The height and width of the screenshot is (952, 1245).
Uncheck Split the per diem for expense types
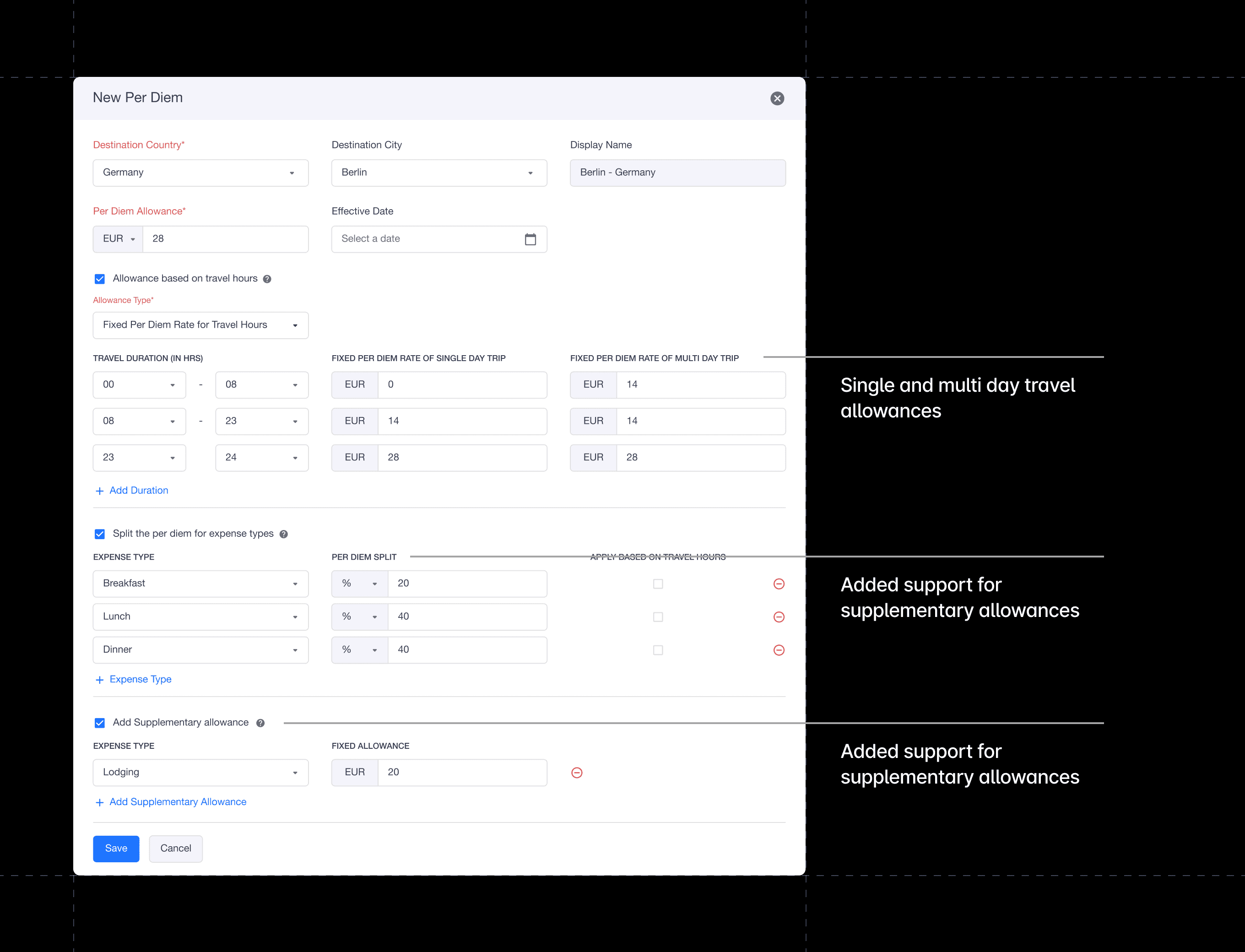tap(100, 534)
